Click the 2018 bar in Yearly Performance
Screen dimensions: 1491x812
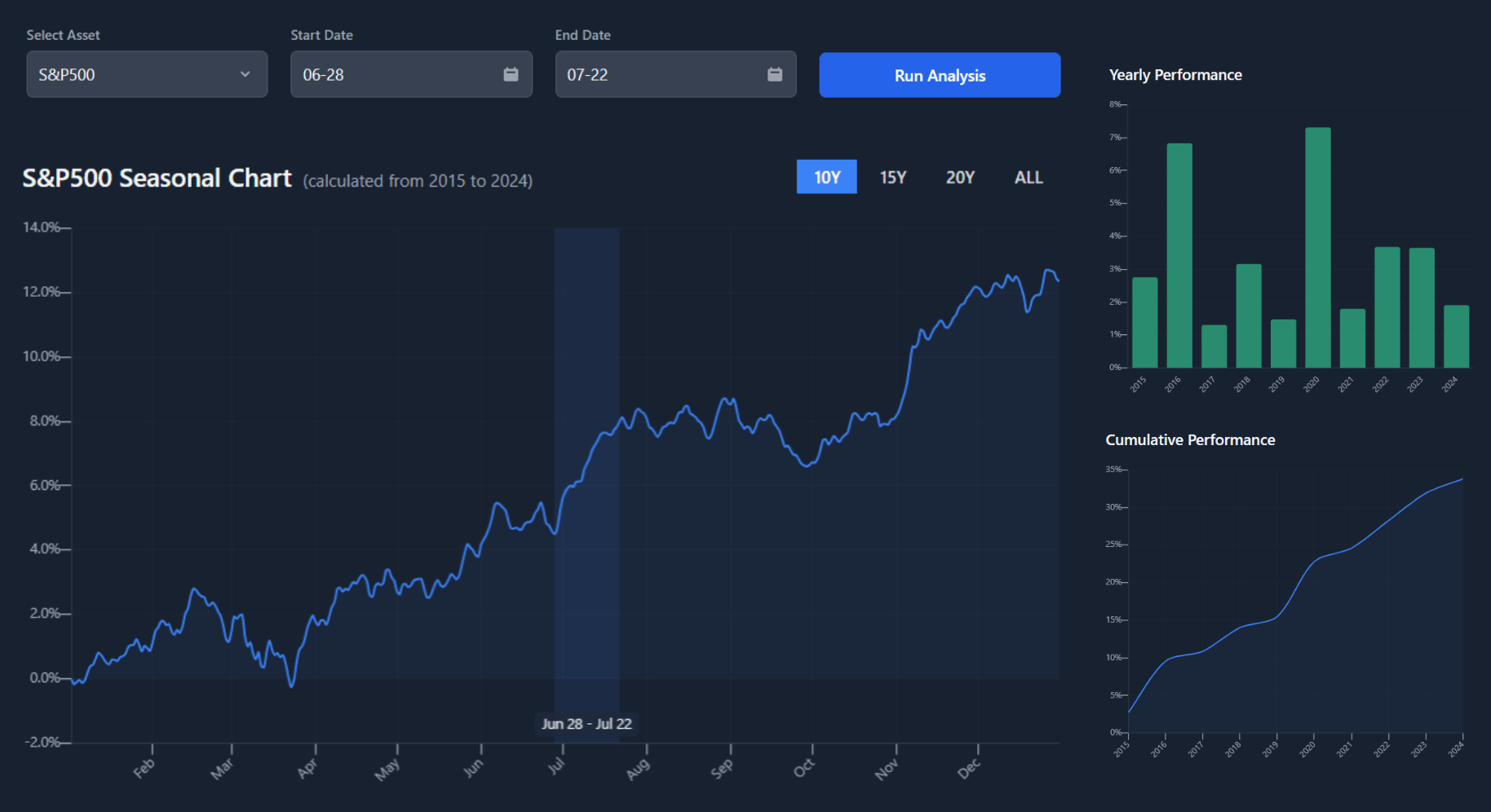pos(1249,316)
